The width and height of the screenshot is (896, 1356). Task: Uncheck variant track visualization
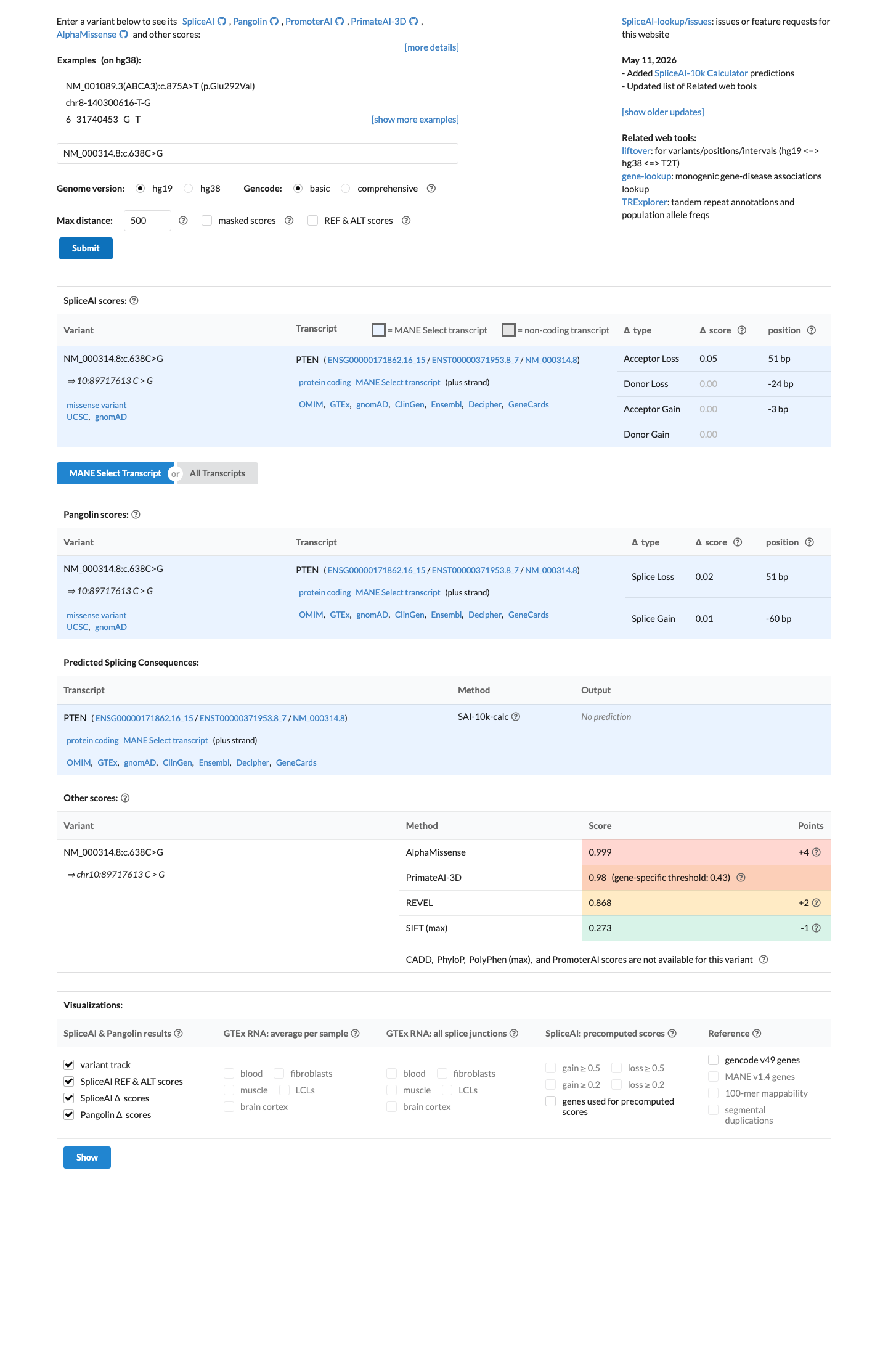[x=69, y=1065]
